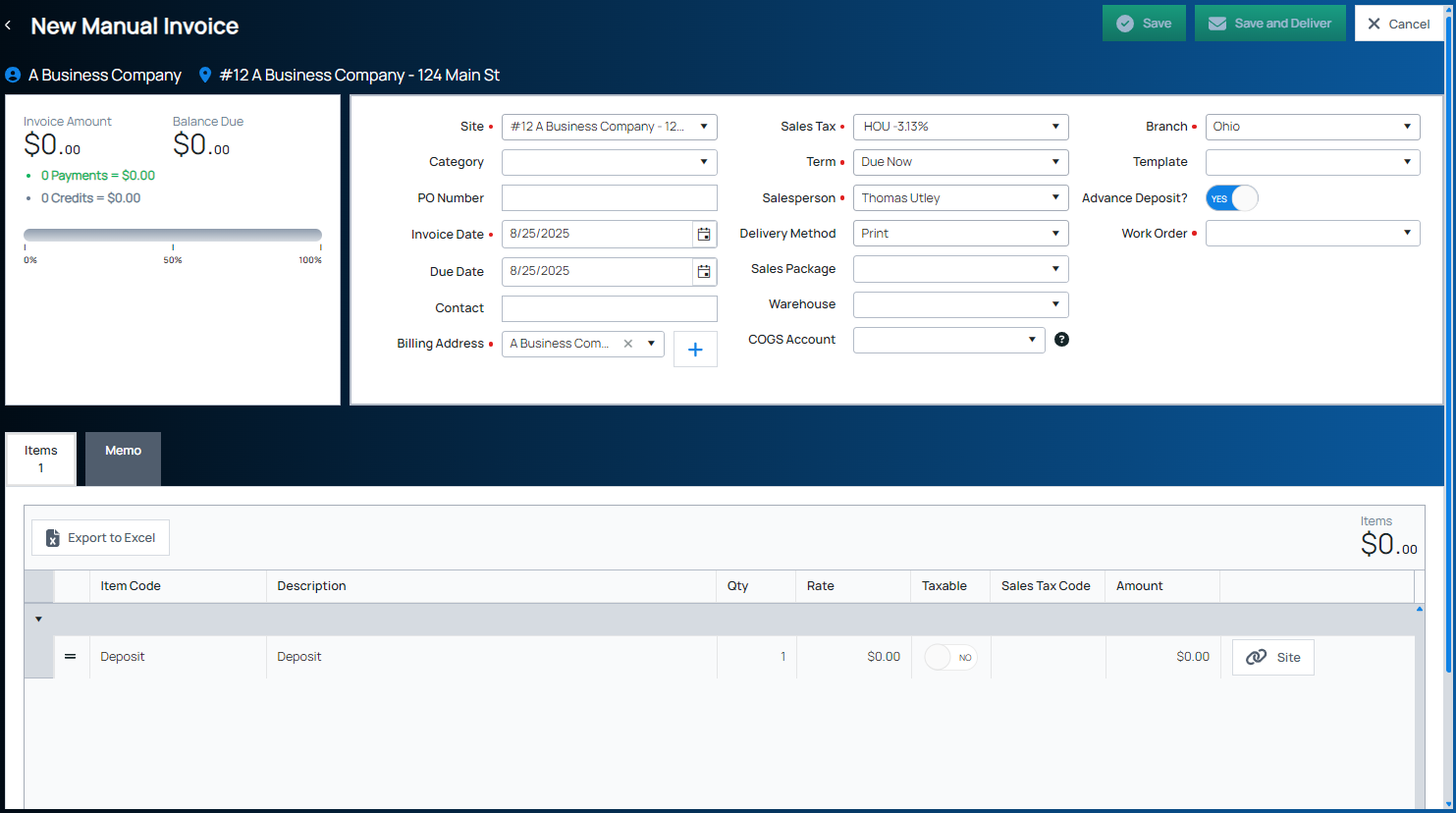This screenshot has width=1456, height=813.
Task: Click the 0 Payments = $0.00 text
Action: click(98, 176)
